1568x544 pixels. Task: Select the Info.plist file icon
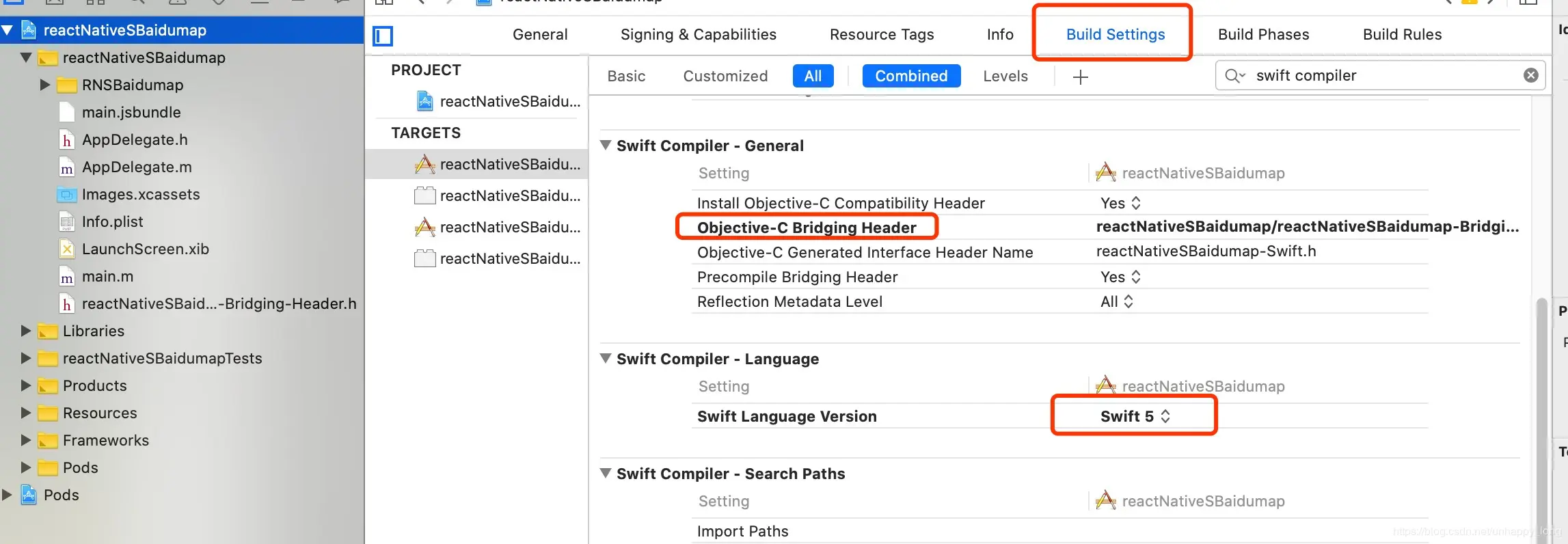(x=67, y=222)
